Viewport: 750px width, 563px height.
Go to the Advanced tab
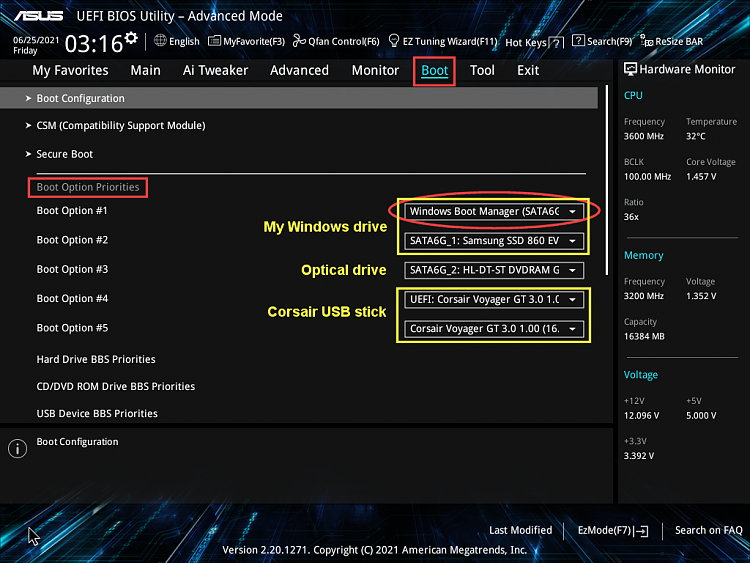click(299, 70)
